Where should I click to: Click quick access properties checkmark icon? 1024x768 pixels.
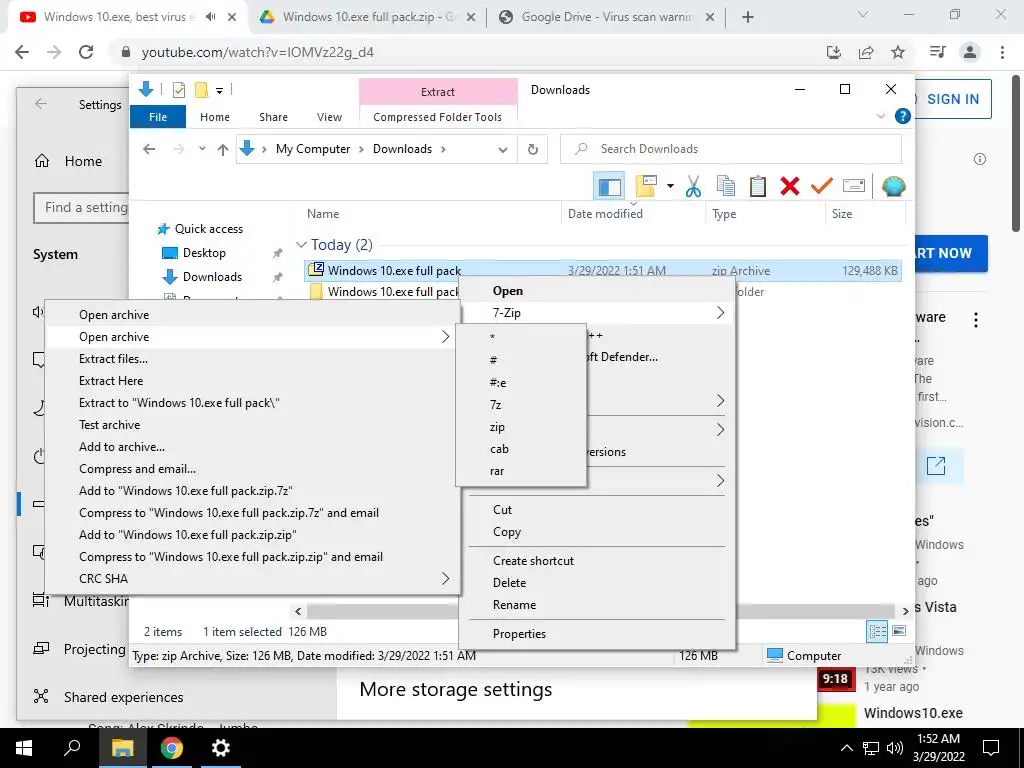click(x=178, y=89)
